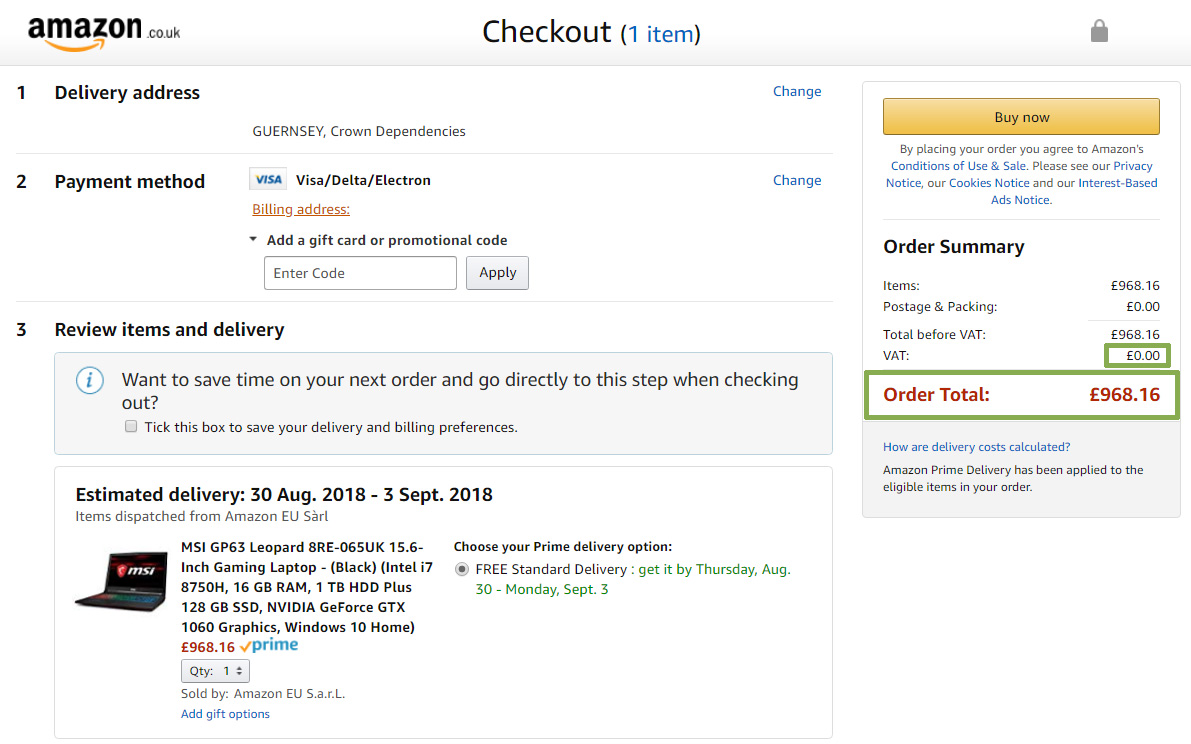Click the Buy now button

tap(1021, 117)
